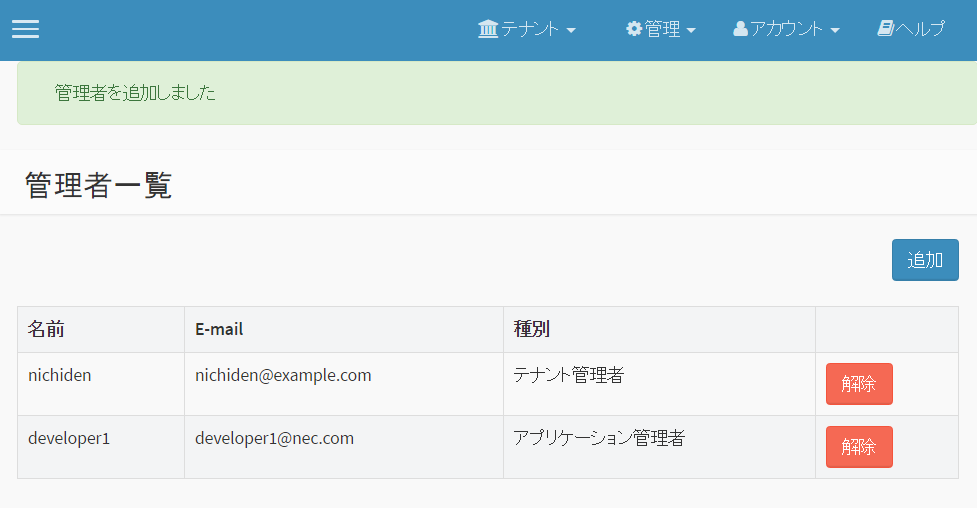Open the hamburger sidebar menu
977x508 pixels.
pos(26,29)
